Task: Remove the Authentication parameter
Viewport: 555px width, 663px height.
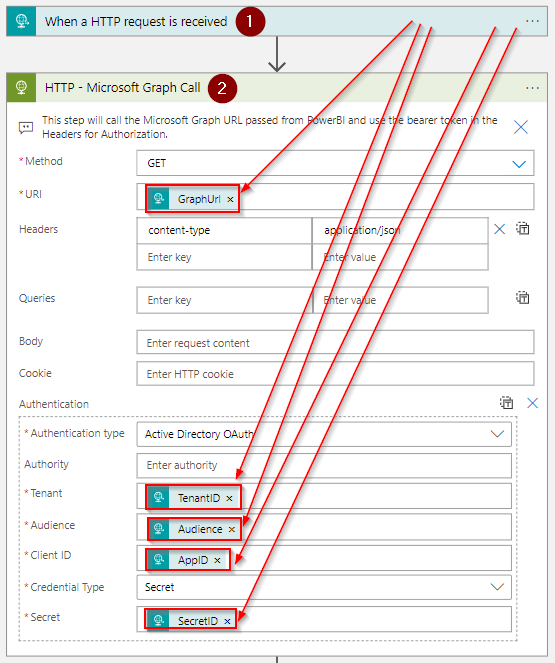Action: pos(533,403)
